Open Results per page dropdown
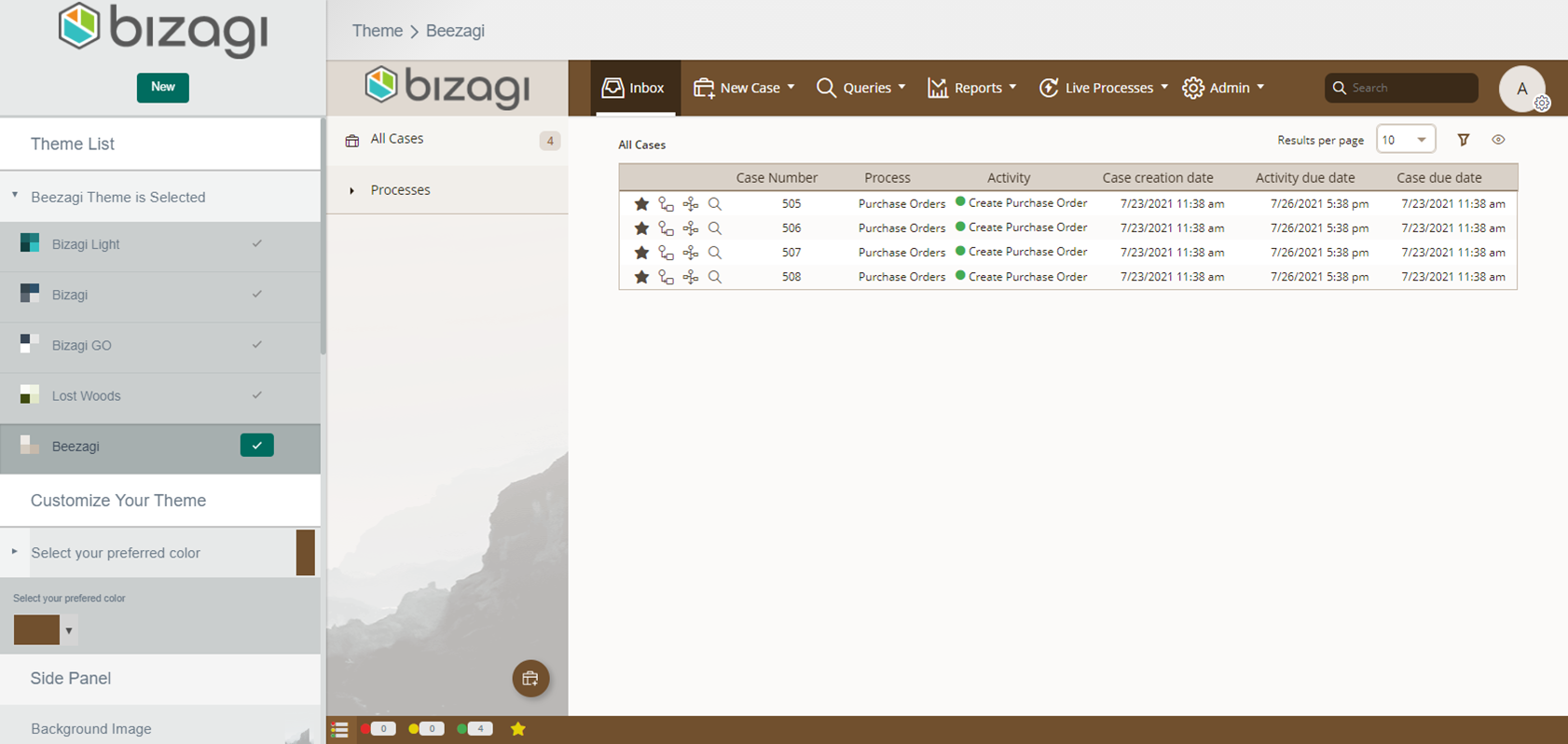Viewport: 1568px width, 744px height. [1406, 140]
